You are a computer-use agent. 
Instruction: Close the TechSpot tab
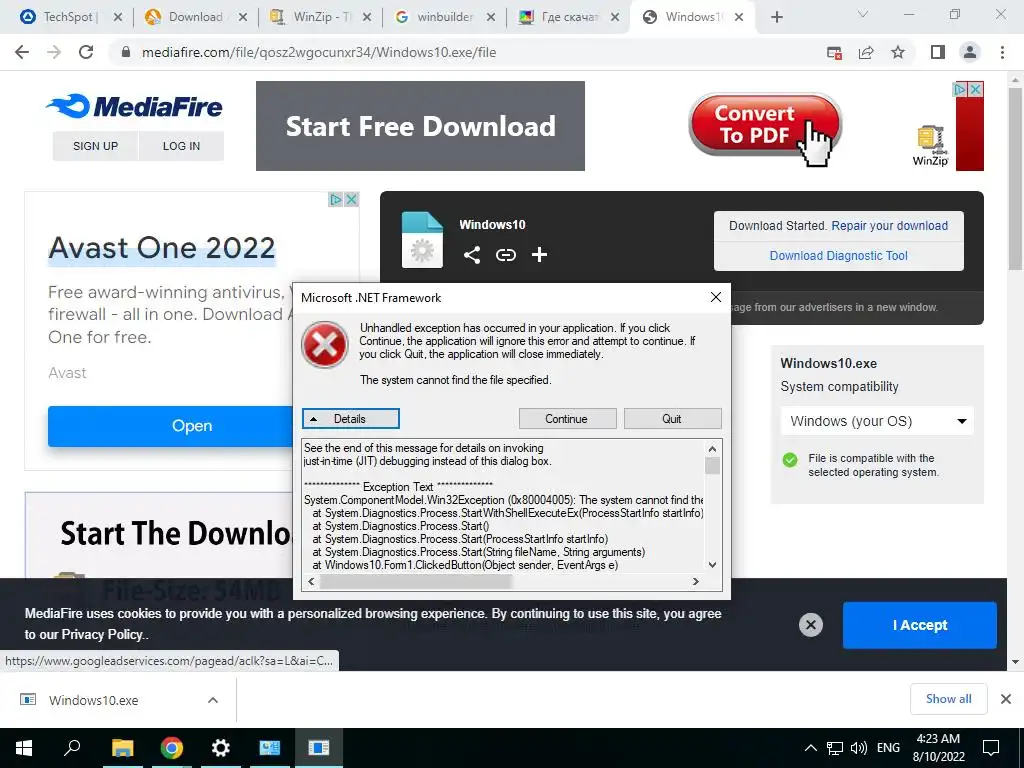[118, 17]
